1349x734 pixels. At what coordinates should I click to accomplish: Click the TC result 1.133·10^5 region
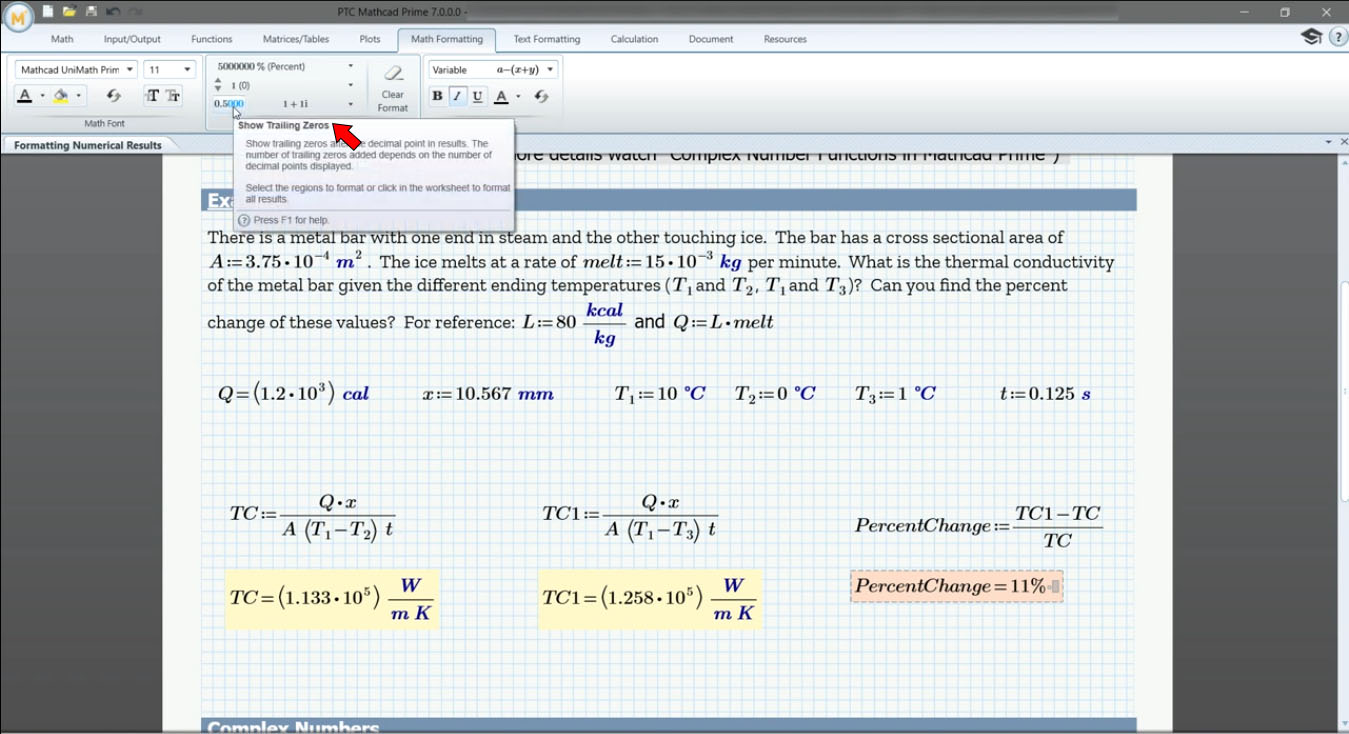pyautogui.click(x=331, y=598)
